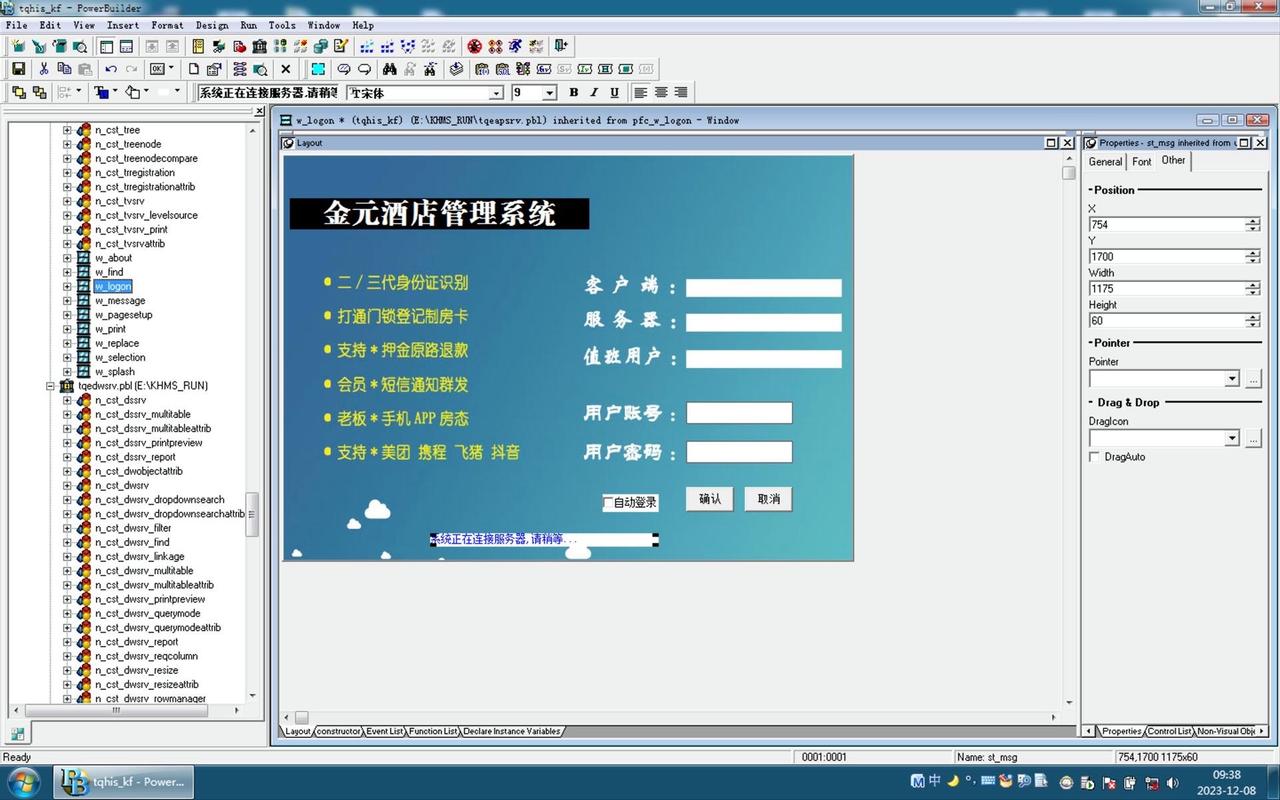Enable the DragAuto checkbox

(1095, 457)
